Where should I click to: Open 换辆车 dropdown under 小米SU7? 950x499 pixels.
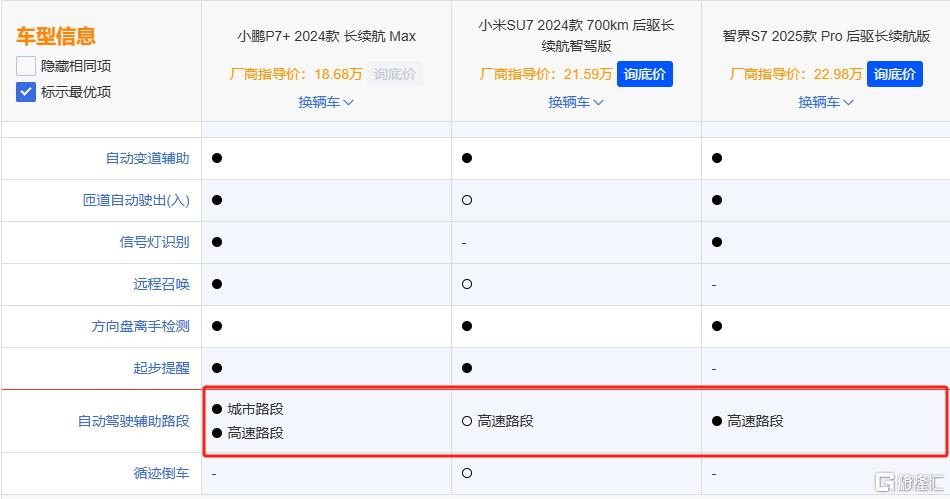point(576,102)
